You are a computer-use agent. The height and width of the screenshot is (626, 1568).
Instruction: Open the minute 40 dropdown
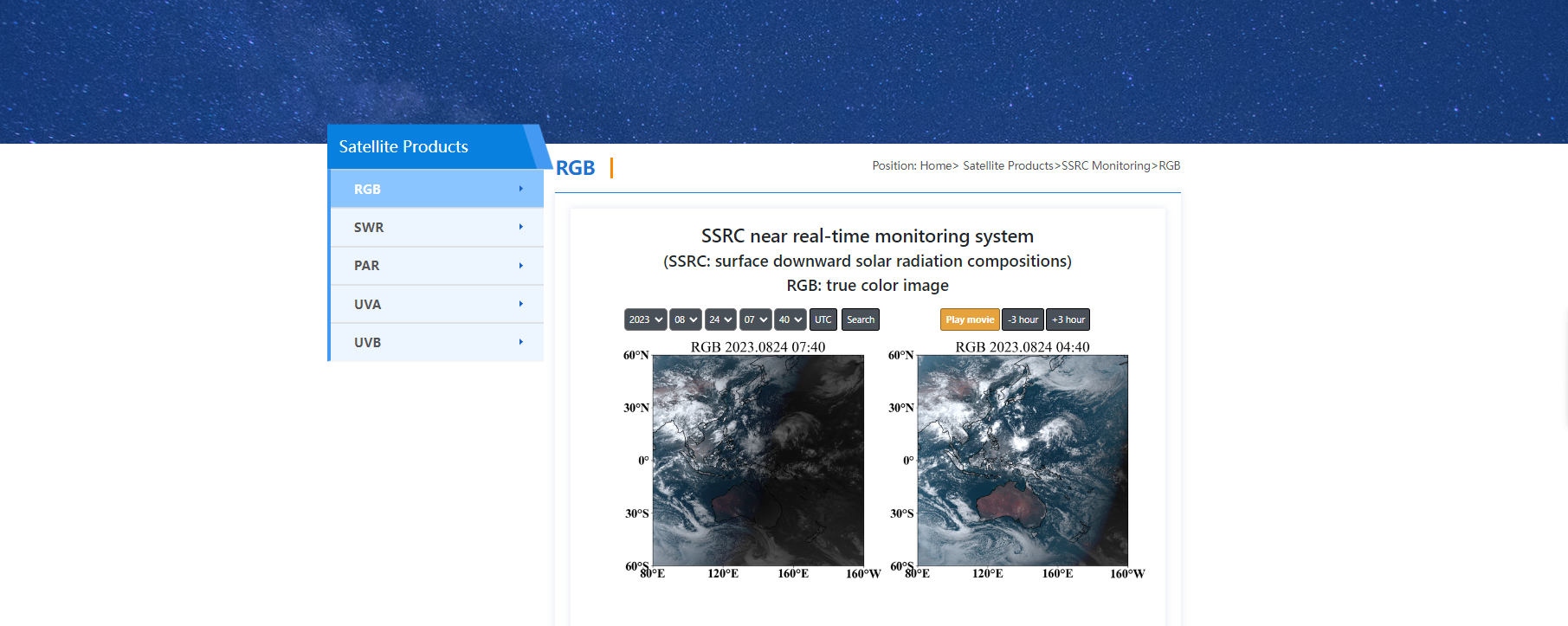pos(790,319)
